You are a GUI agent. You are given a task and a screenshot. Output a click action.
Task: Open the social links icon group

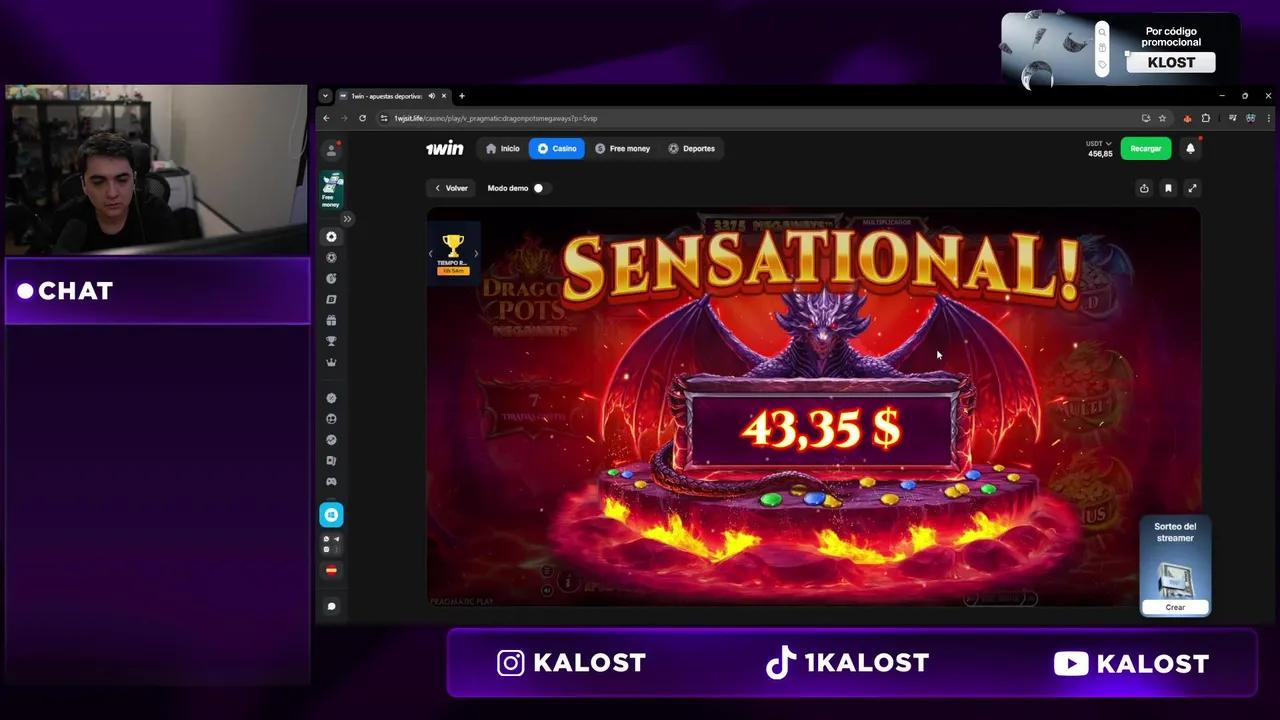coord(331,544)
